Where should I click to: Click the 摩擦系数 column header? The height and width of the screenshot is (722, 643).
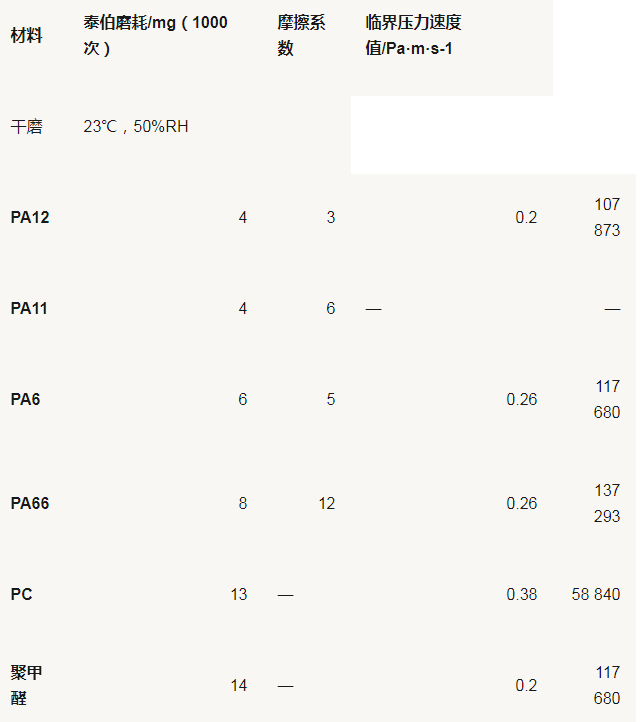pyautogui.click(x=302, y=36)
